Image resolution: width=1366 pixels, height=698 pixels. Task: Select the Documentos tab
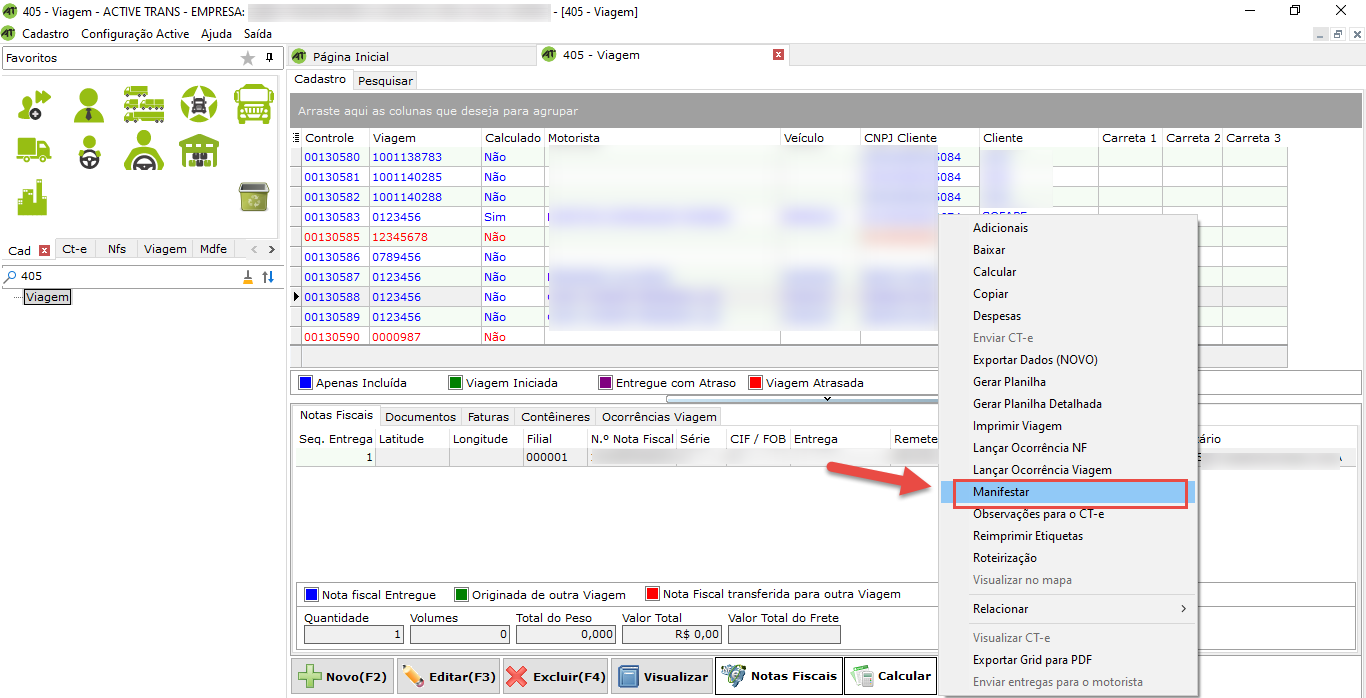coord(420,417)
